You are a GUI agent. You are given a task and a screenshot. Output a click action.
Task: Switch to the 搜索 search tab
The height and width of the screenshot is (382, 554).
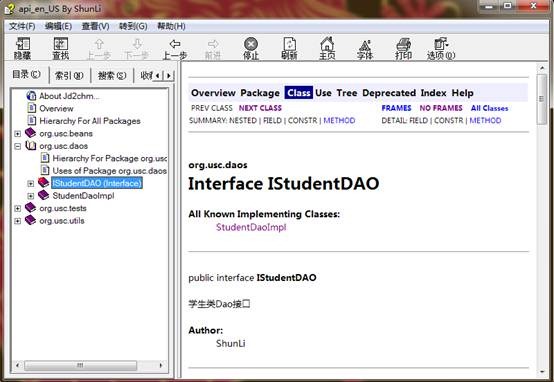[x=112, y=75]
